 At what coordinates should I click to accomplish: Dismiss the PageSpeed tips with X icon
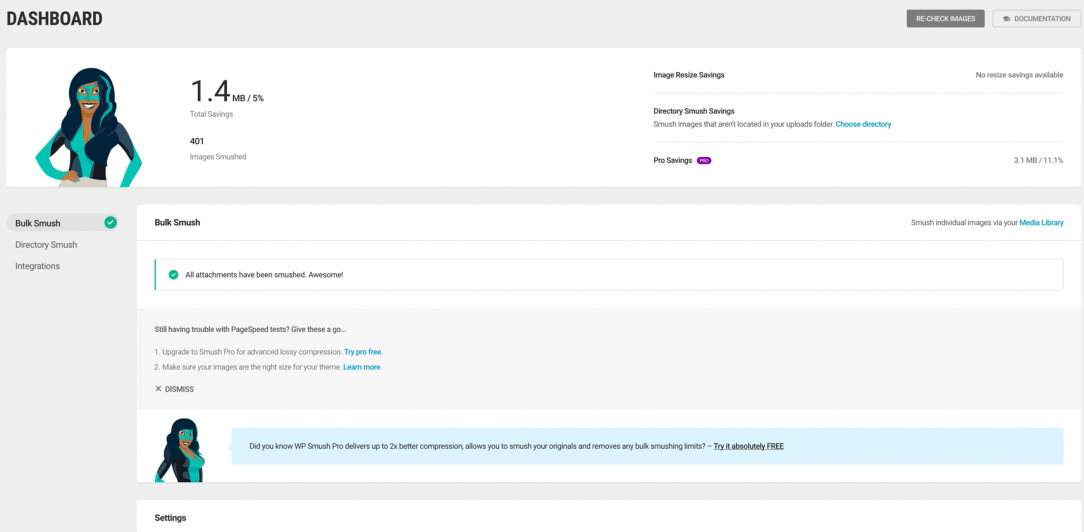click(158, 389)
